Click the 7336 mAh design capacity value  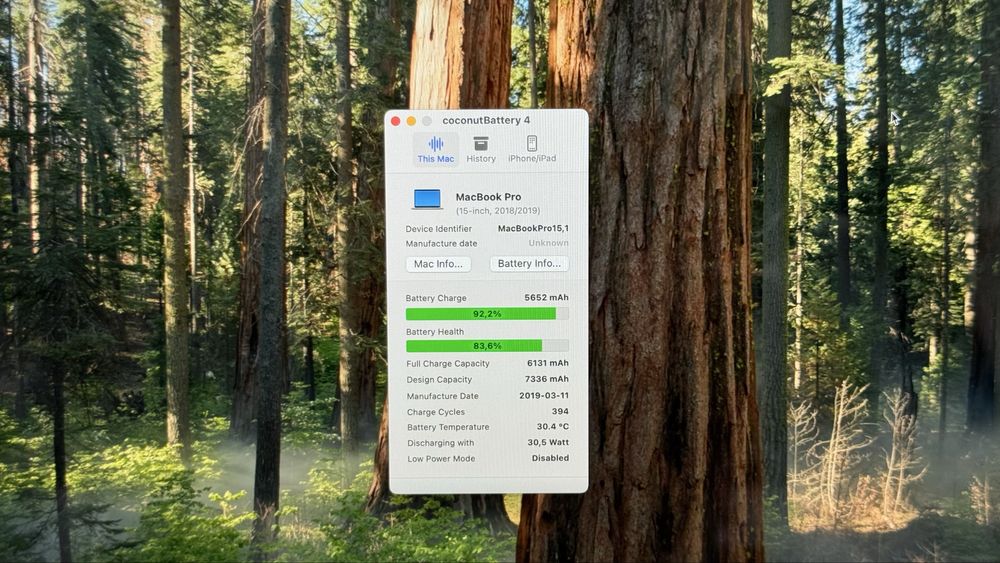click(547, 379)
